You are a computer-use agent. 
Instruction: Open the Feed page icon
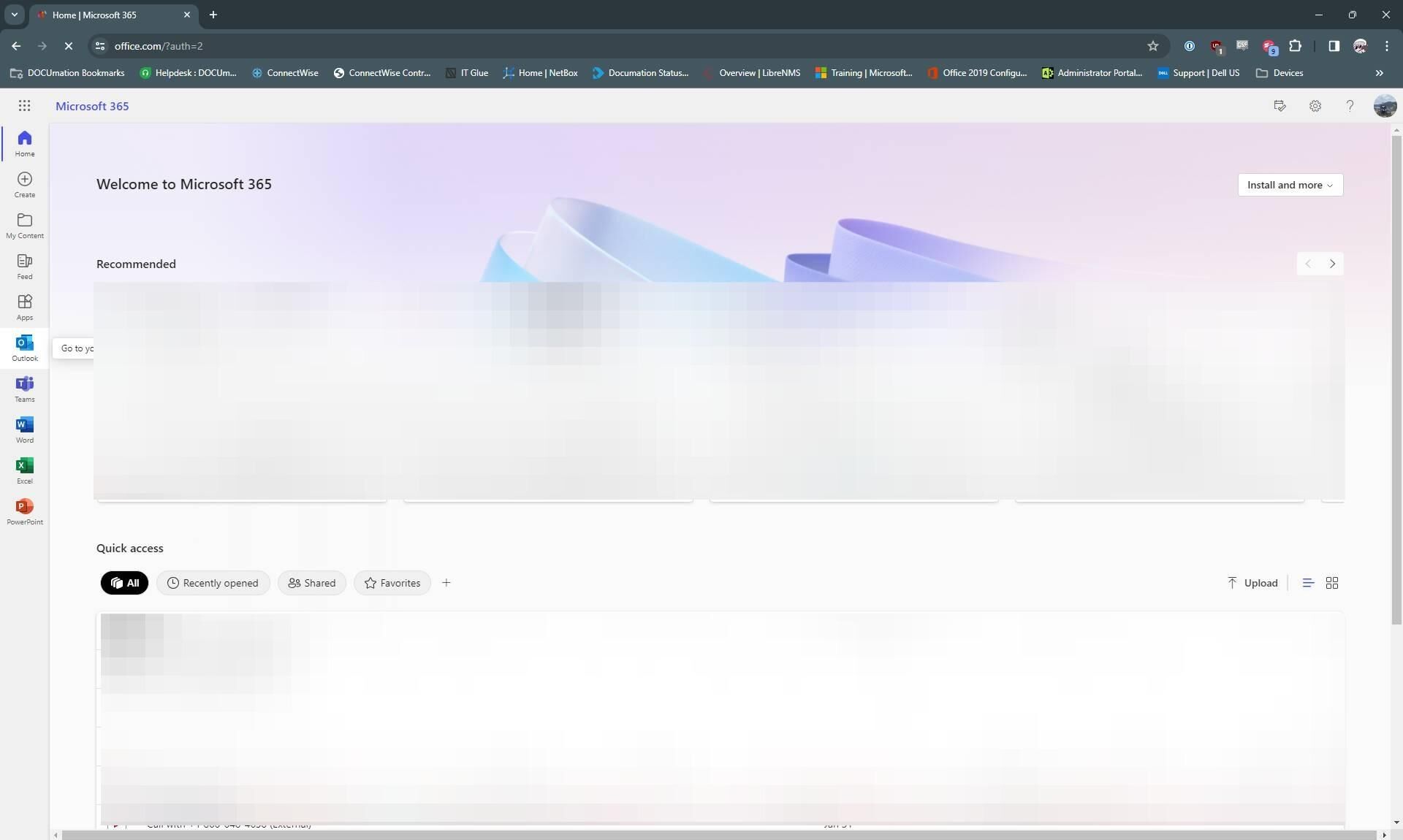coord(24,266)
